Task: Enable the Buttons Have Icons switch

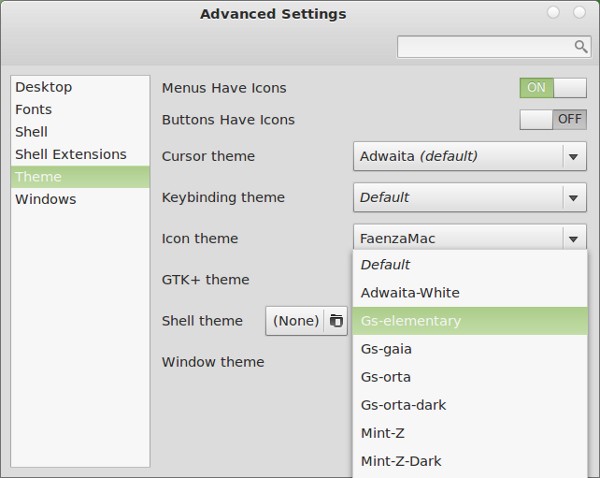Action: [x=553, y=120]
